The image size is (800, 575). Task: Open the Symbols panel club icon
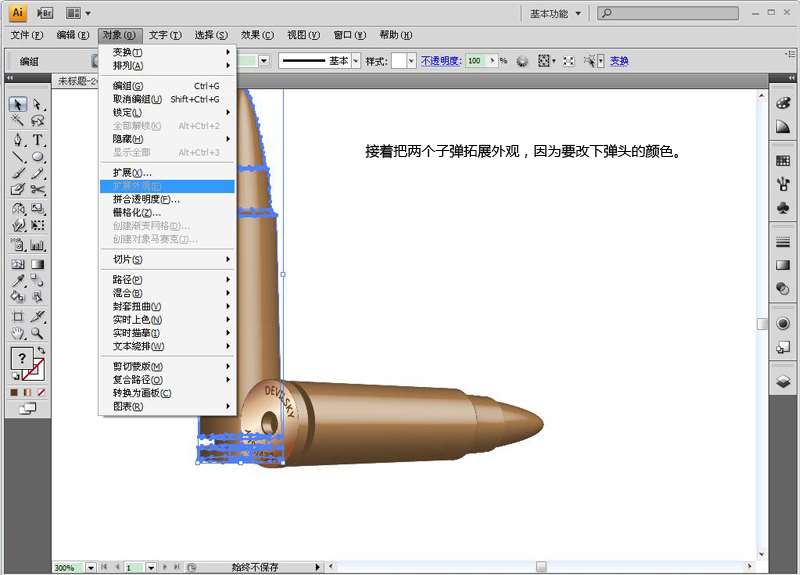click(x=783, y=209)
